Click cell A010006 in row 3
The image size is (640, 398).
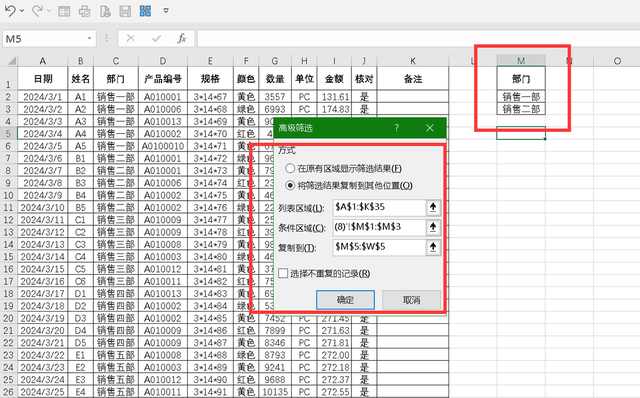tap(163, 109)
